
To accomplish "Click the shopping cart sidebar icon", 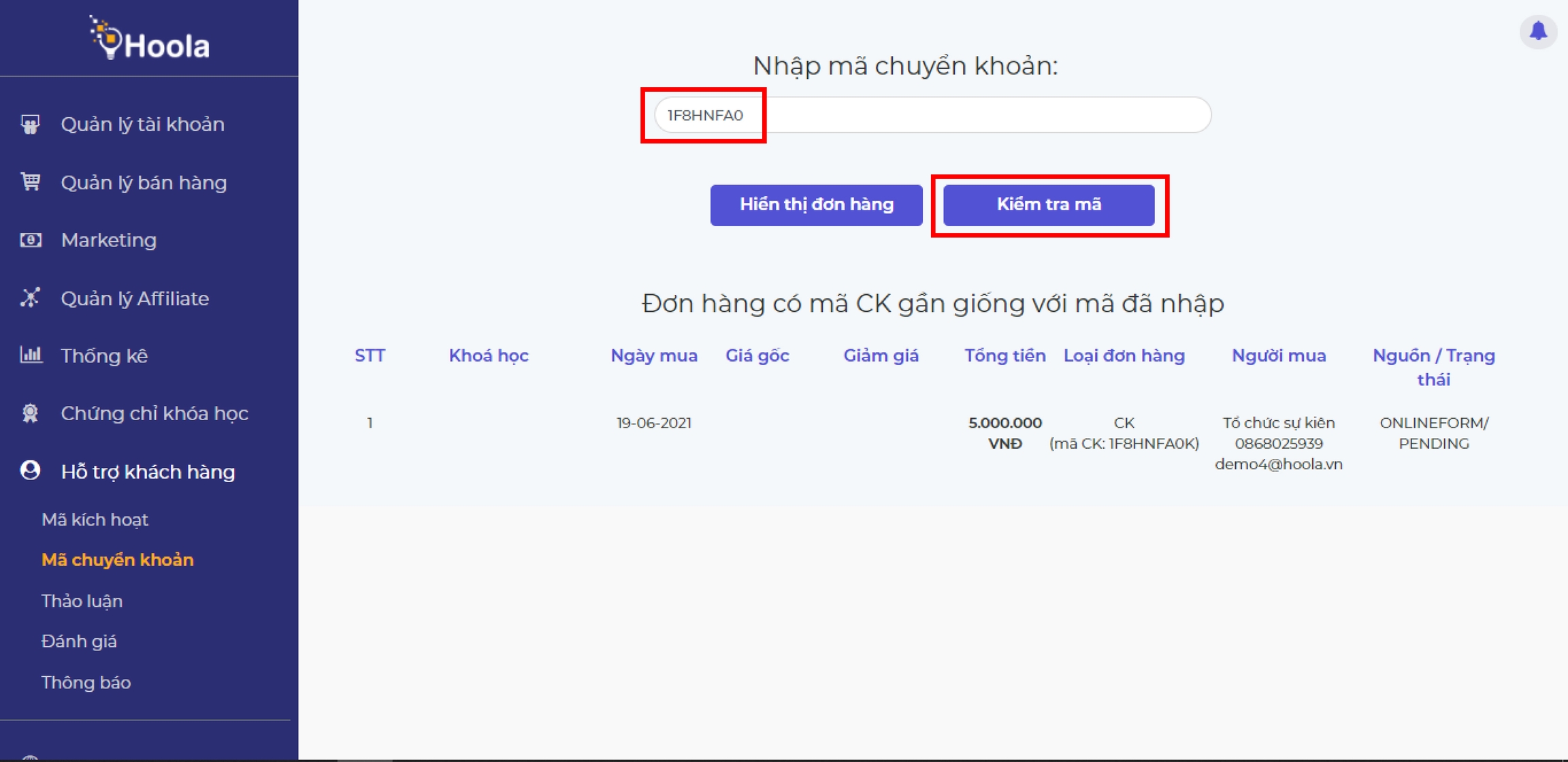I will (x=30, y=182).
